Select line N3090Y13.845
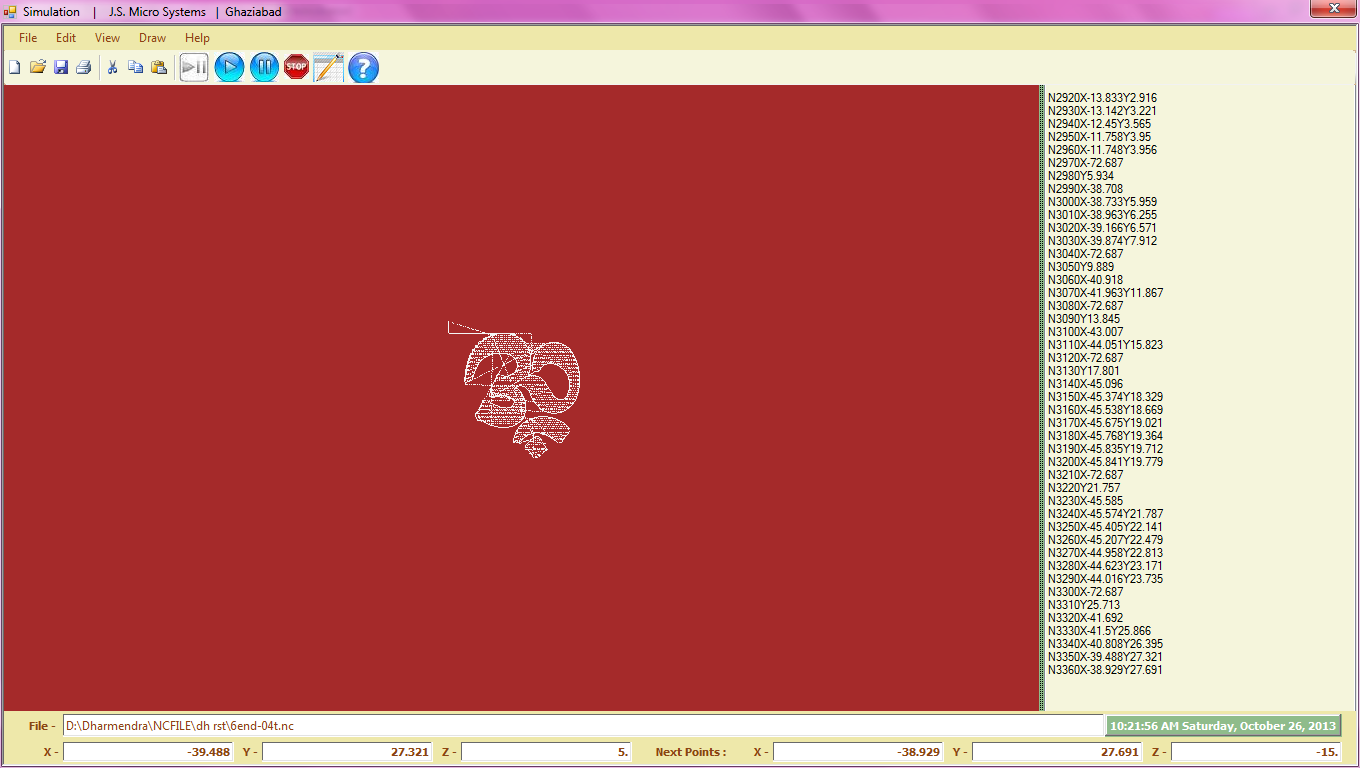Image resolution: width=1360 pixels, height=768 pixels. click(x=1083, y=318)
